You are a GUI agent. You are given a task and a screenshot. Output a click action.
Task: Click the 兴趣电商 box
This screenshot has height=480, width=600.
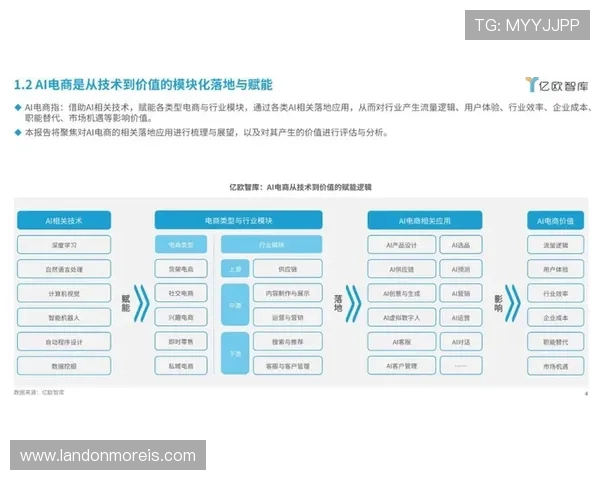click(181, 317)
